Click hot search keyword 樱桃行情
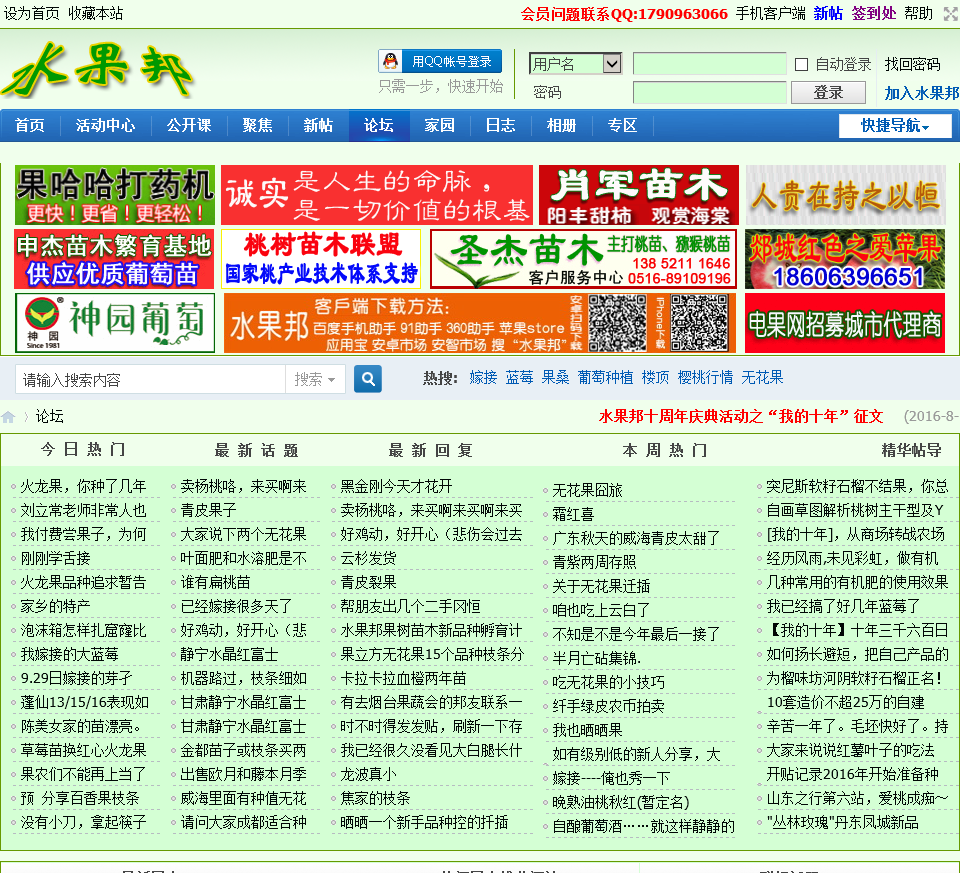The width and height of the screenshot is (960, 873). [x=705, y=378]
